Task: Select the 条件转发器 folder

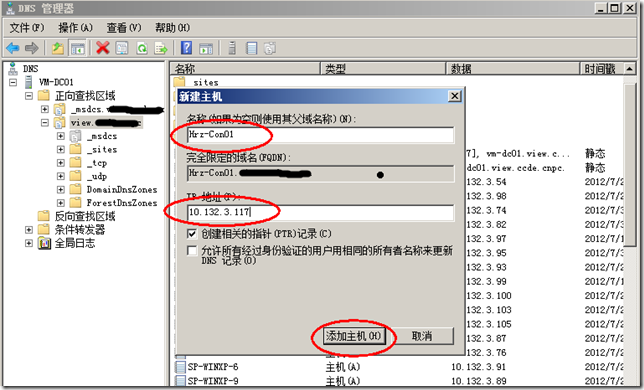Action: 80,229
